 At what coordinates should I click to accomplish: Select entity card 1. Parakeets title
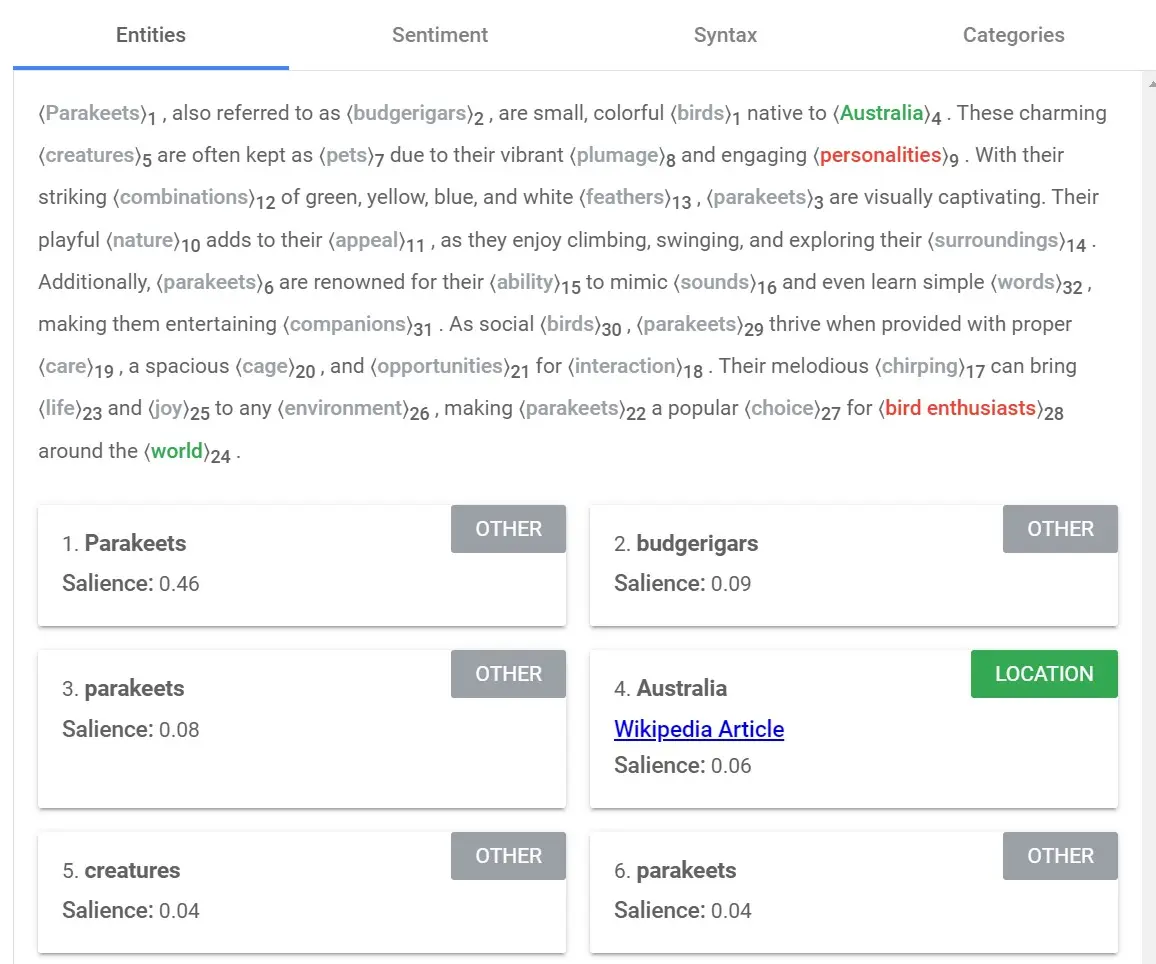click(135, 543)
